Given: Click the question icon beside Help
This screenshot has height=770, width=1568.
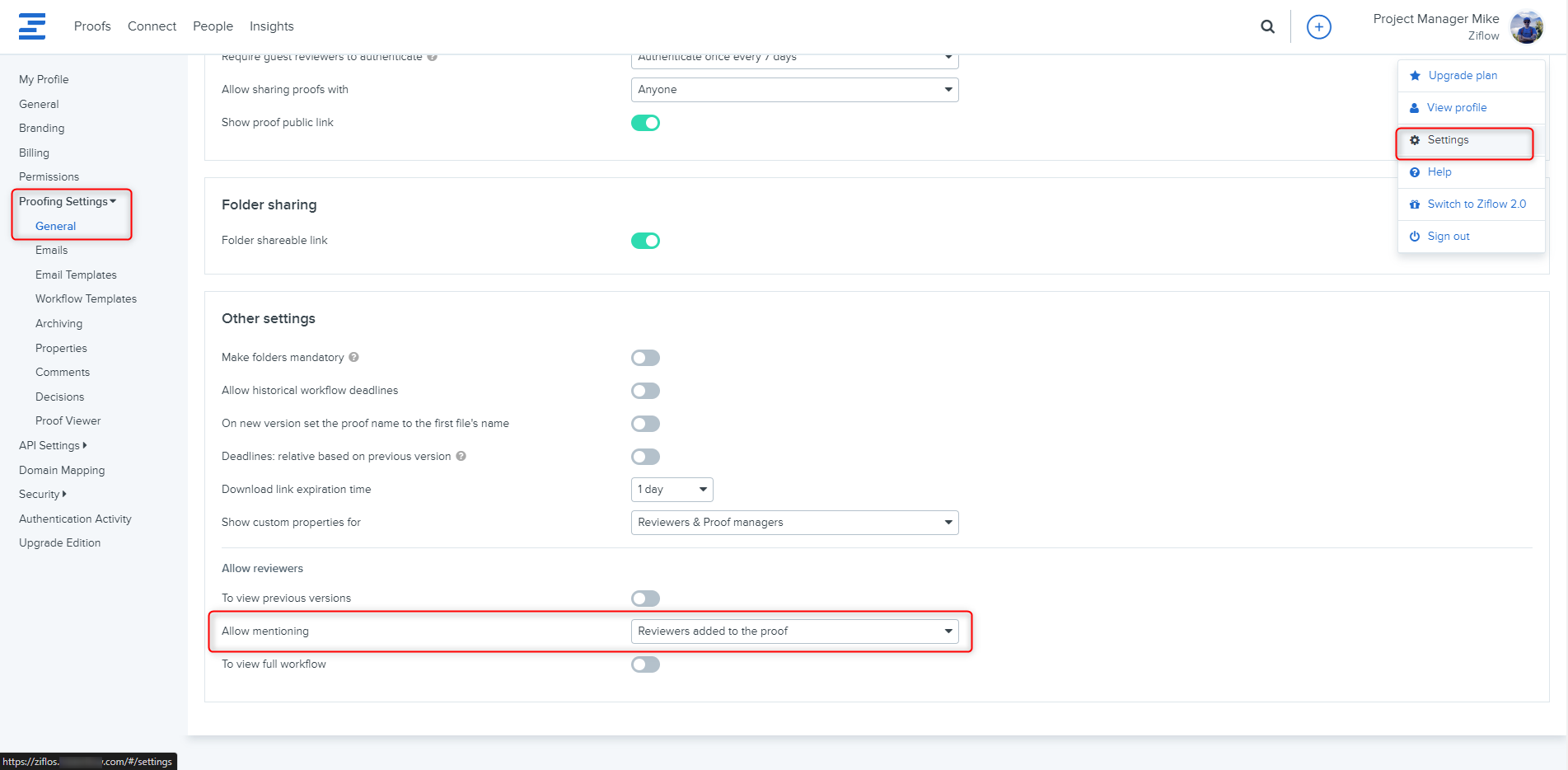Looking at the screenshot, I should click(1415, 172).
